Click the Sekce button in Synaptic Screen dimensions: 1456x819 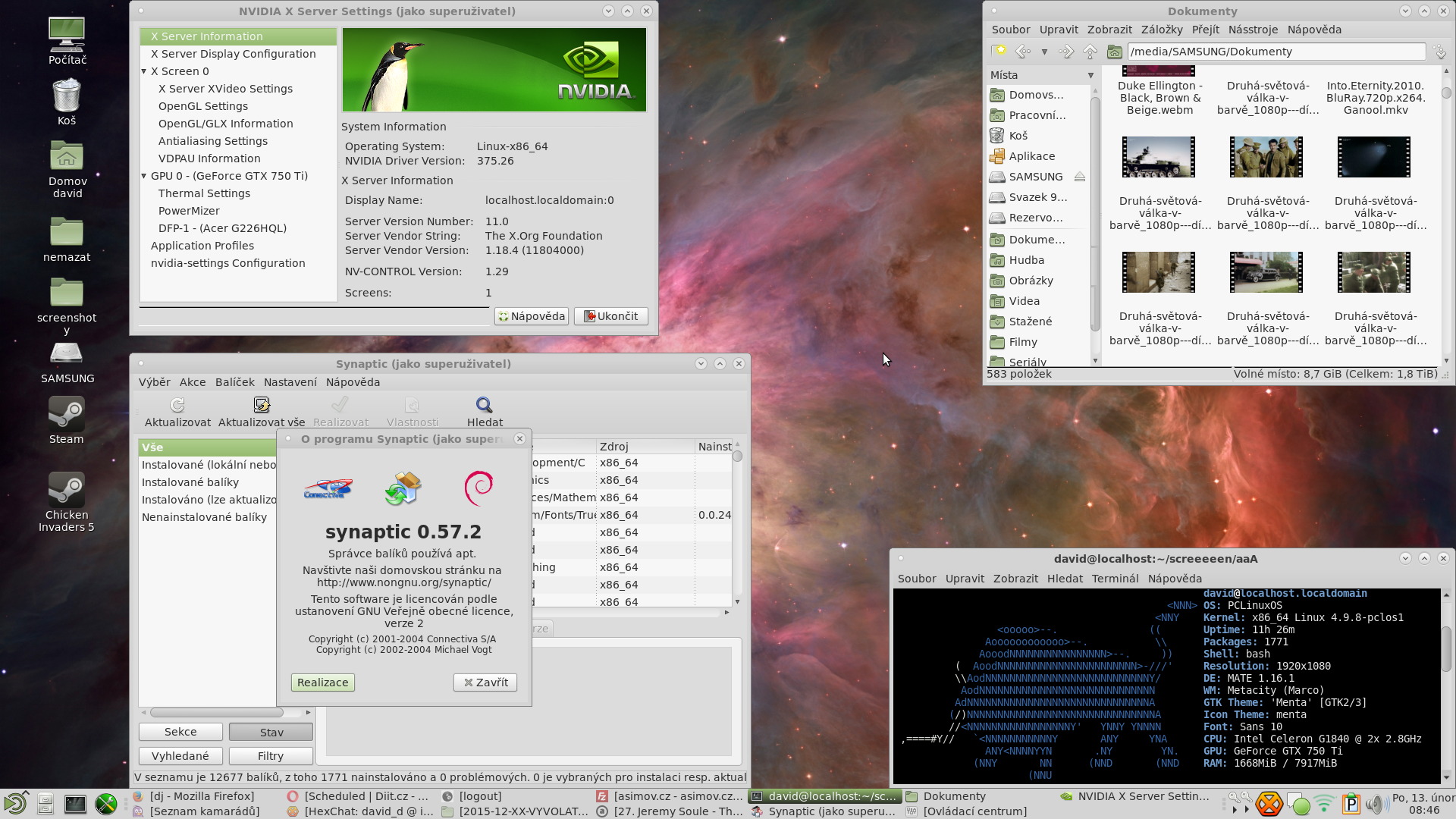pos(180,732)
